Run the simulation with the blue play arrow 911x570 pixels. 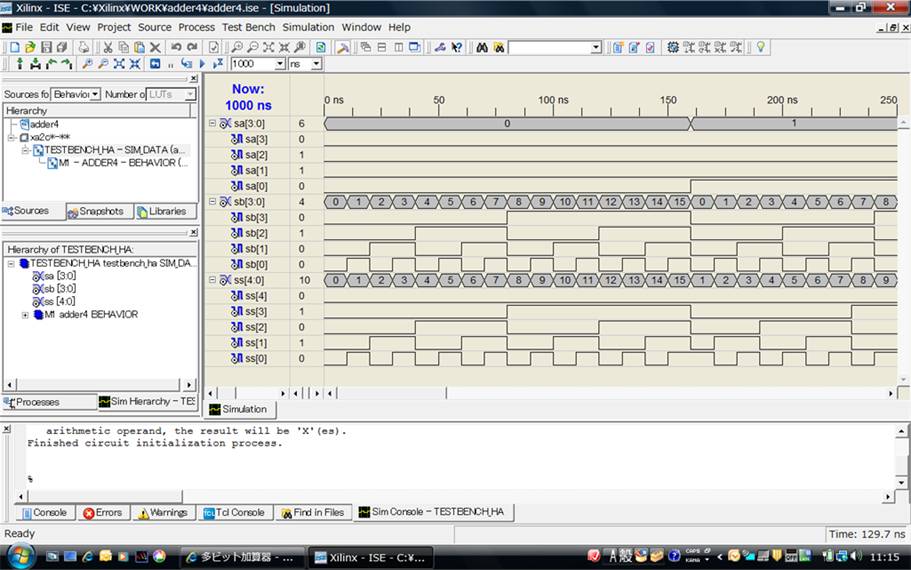pyautogui.click(x=202, y=64)
